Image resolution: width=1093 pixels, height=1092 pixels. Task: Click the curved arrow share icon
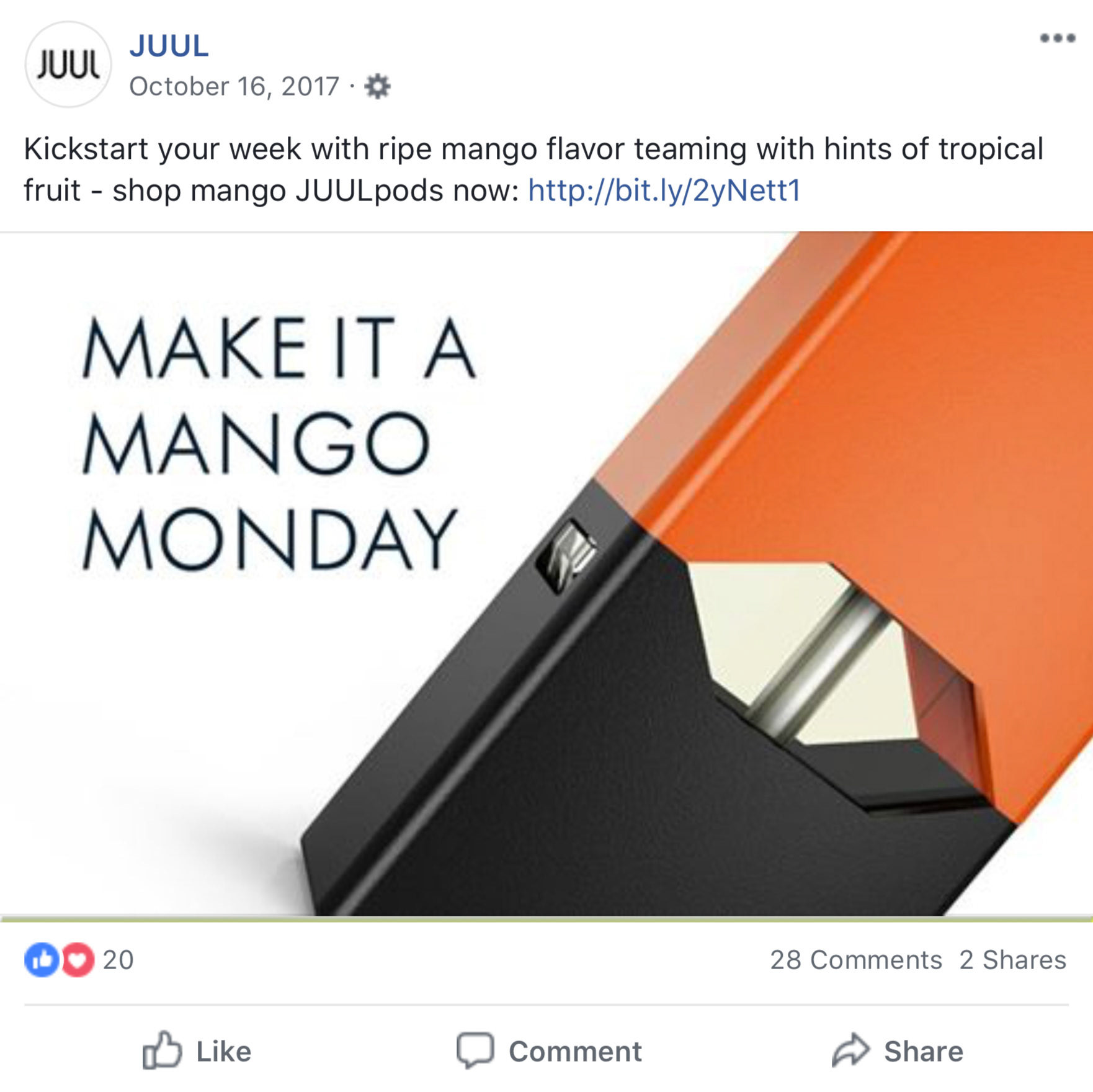tap(851, 1050)
